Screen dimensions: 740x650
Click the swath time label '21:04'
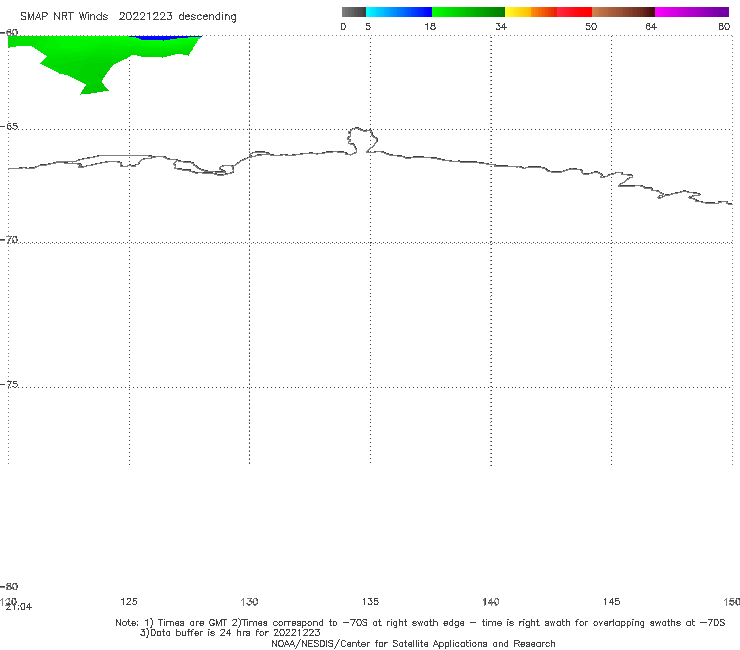(x=19, y=607)
